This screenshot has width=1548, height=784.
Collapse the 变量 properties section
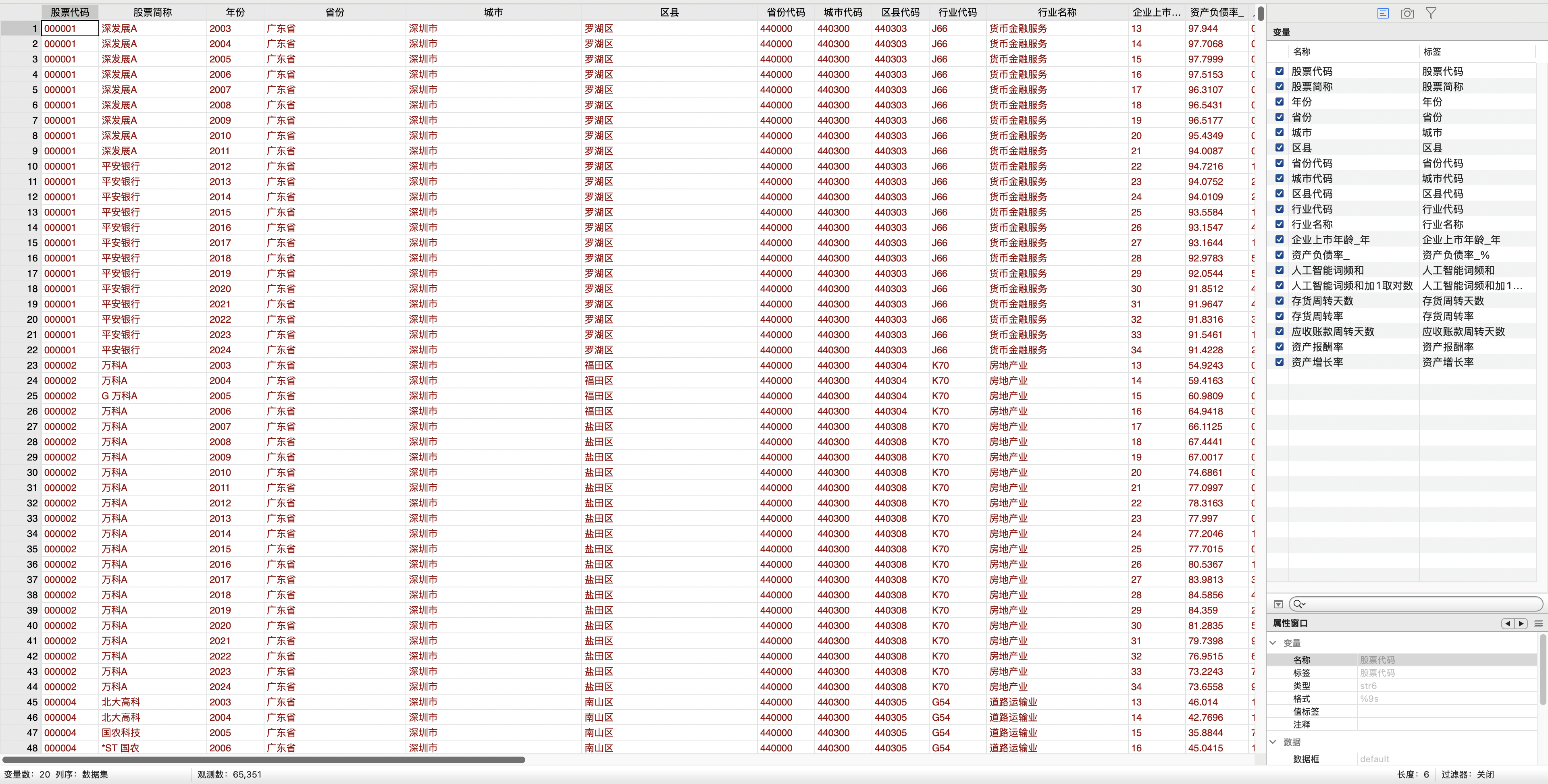click(x=1273, y=642)
